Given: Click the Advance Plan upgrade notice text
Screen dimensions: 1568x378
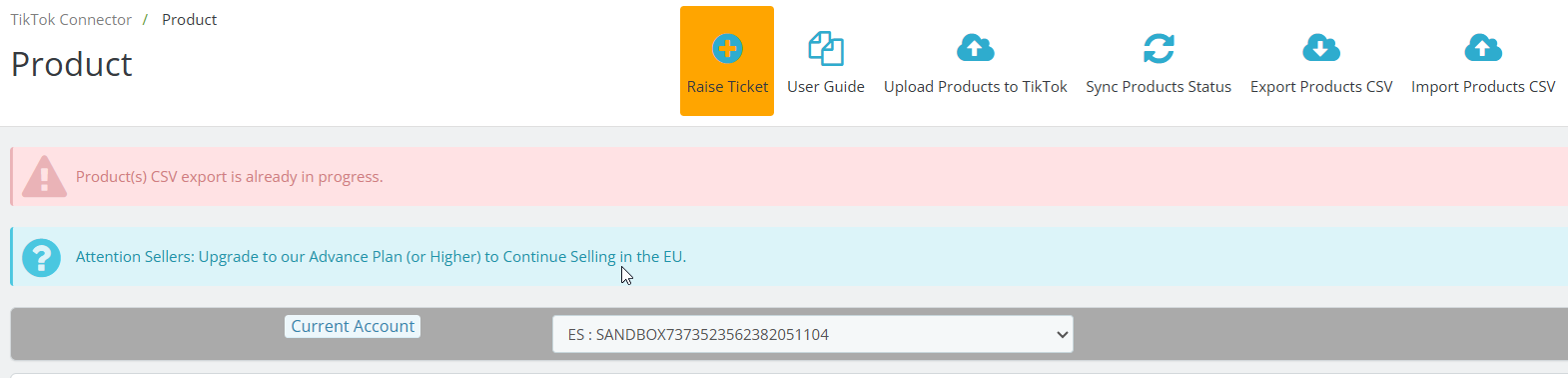Looking at the screenshot, I should pyautogui.click(x=381, y=257).
